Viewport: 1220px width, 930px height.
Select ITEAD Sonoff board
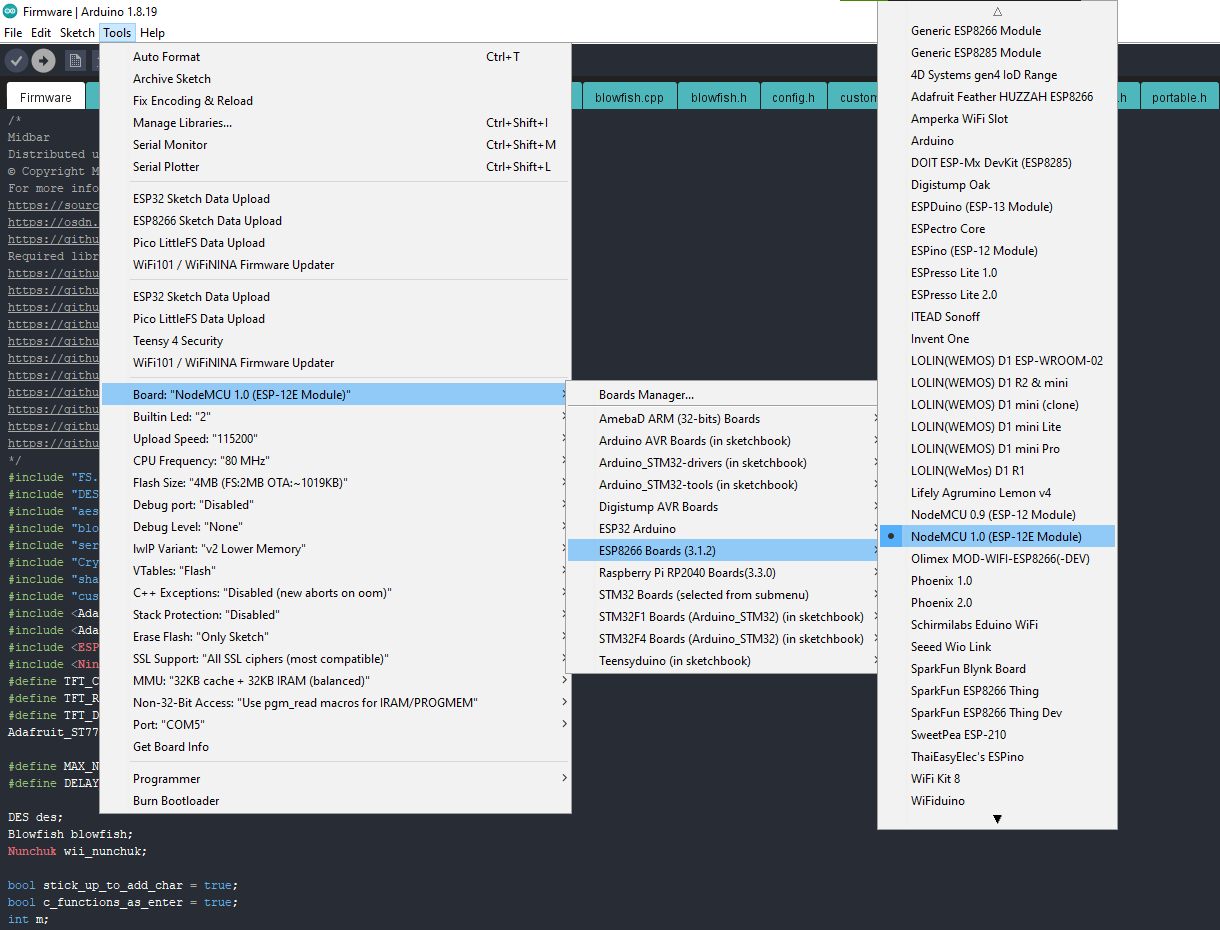click(x=997, y=317)
